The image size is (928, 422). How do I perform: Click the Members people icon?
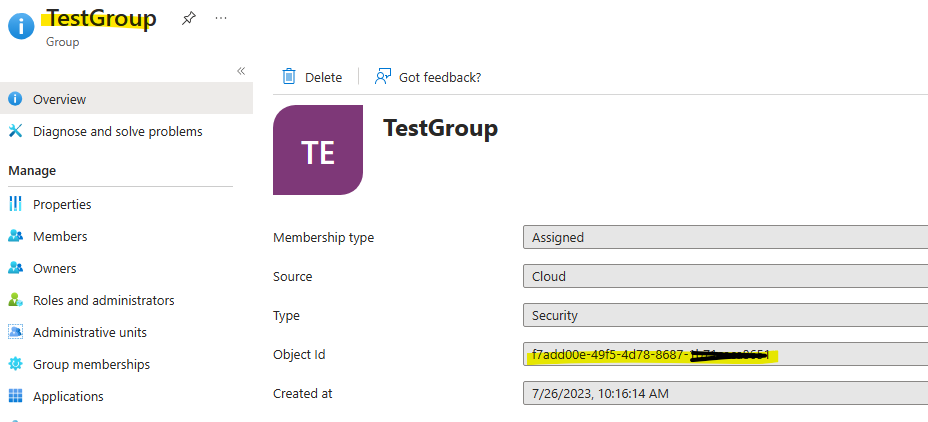pos(15,236)
